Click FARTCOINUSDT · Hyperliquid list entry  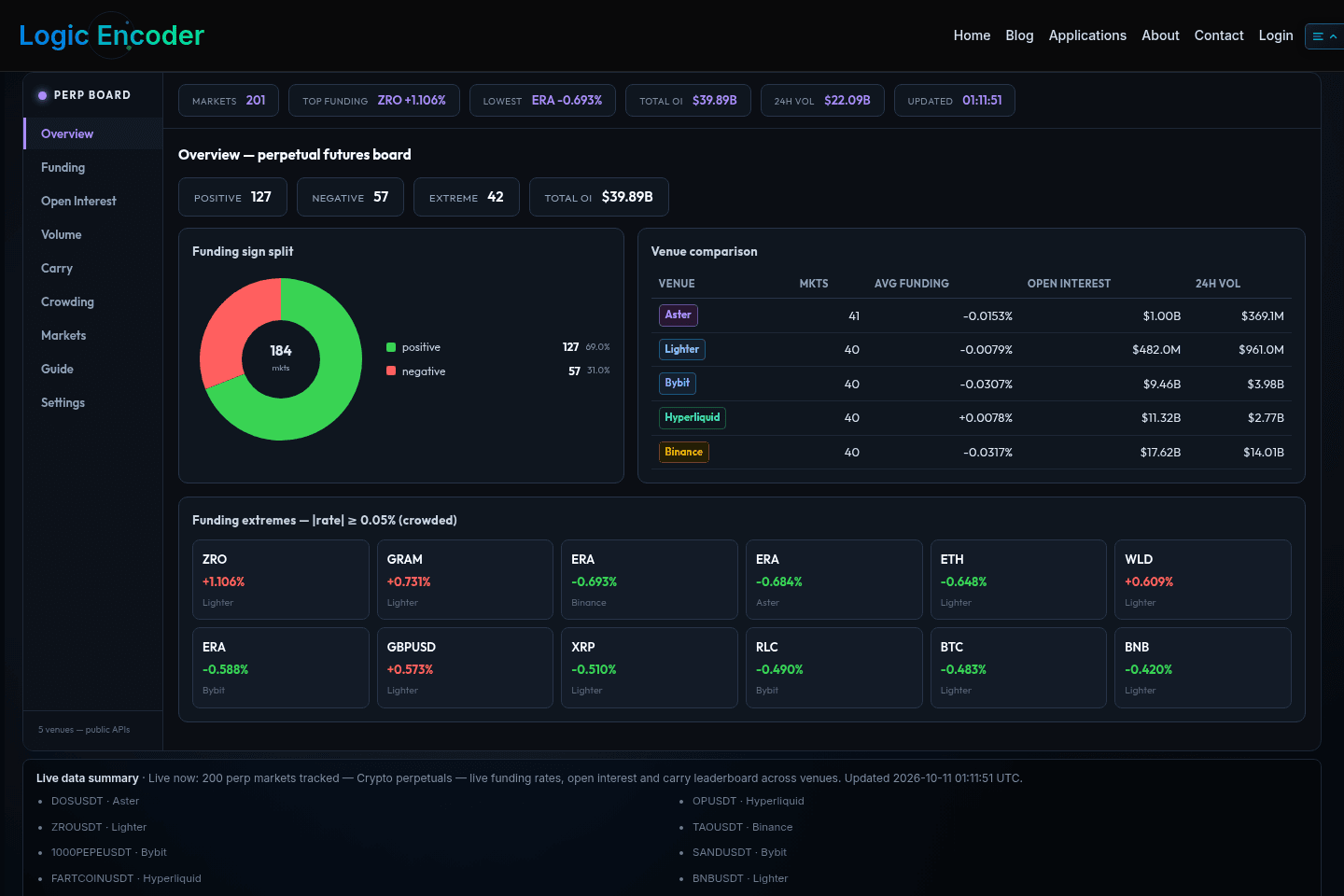(126, 878)
